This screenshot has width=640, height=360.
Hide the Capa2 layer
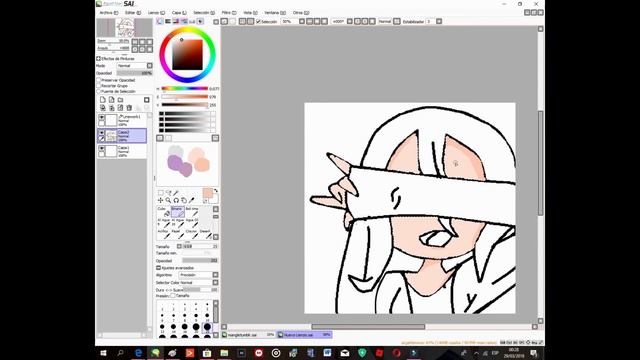coord(102,133)
